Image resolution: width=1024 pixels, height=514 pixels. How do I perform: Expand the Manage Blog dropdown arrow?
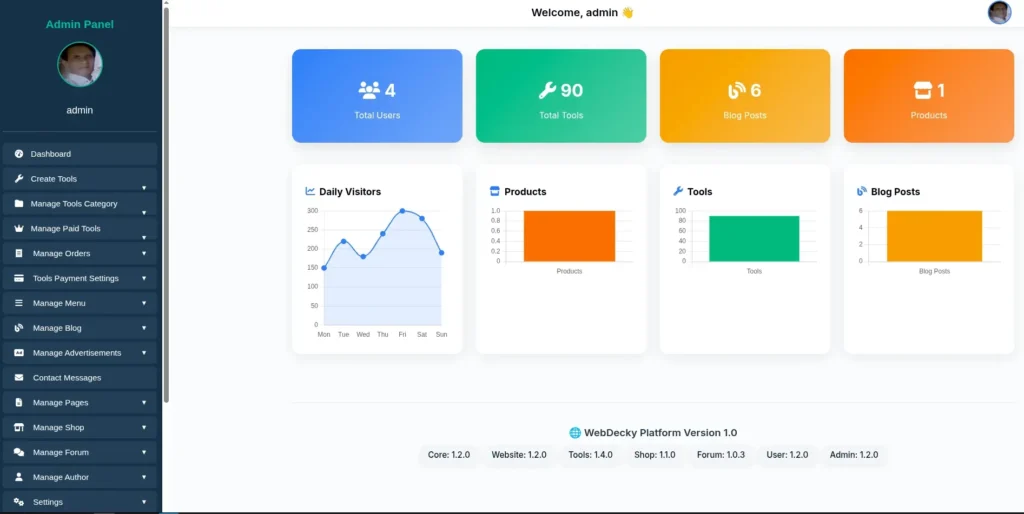[144, 328]
